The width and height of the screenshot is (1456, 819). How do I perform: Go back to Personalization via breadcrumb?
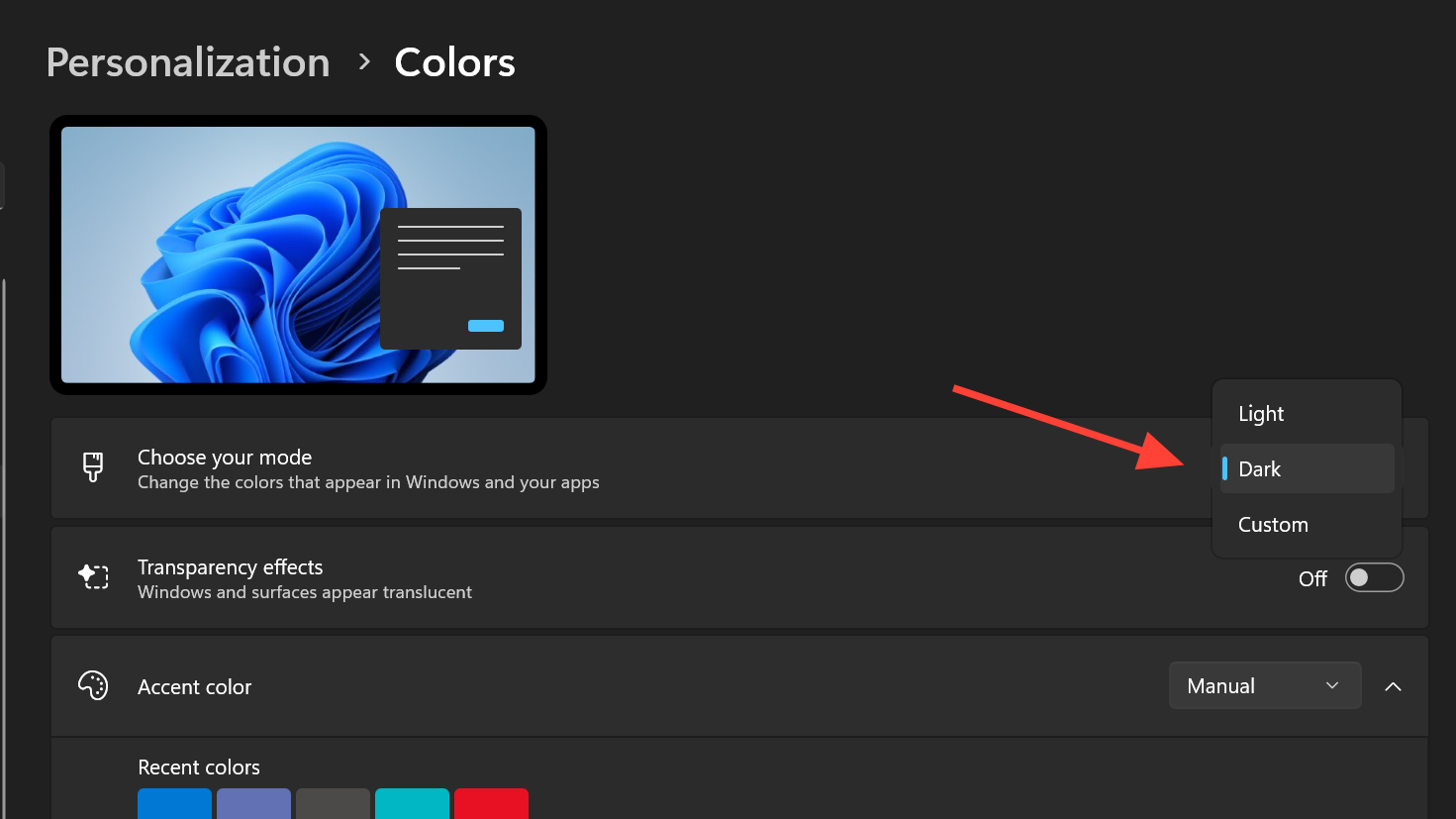pos(188,62)
